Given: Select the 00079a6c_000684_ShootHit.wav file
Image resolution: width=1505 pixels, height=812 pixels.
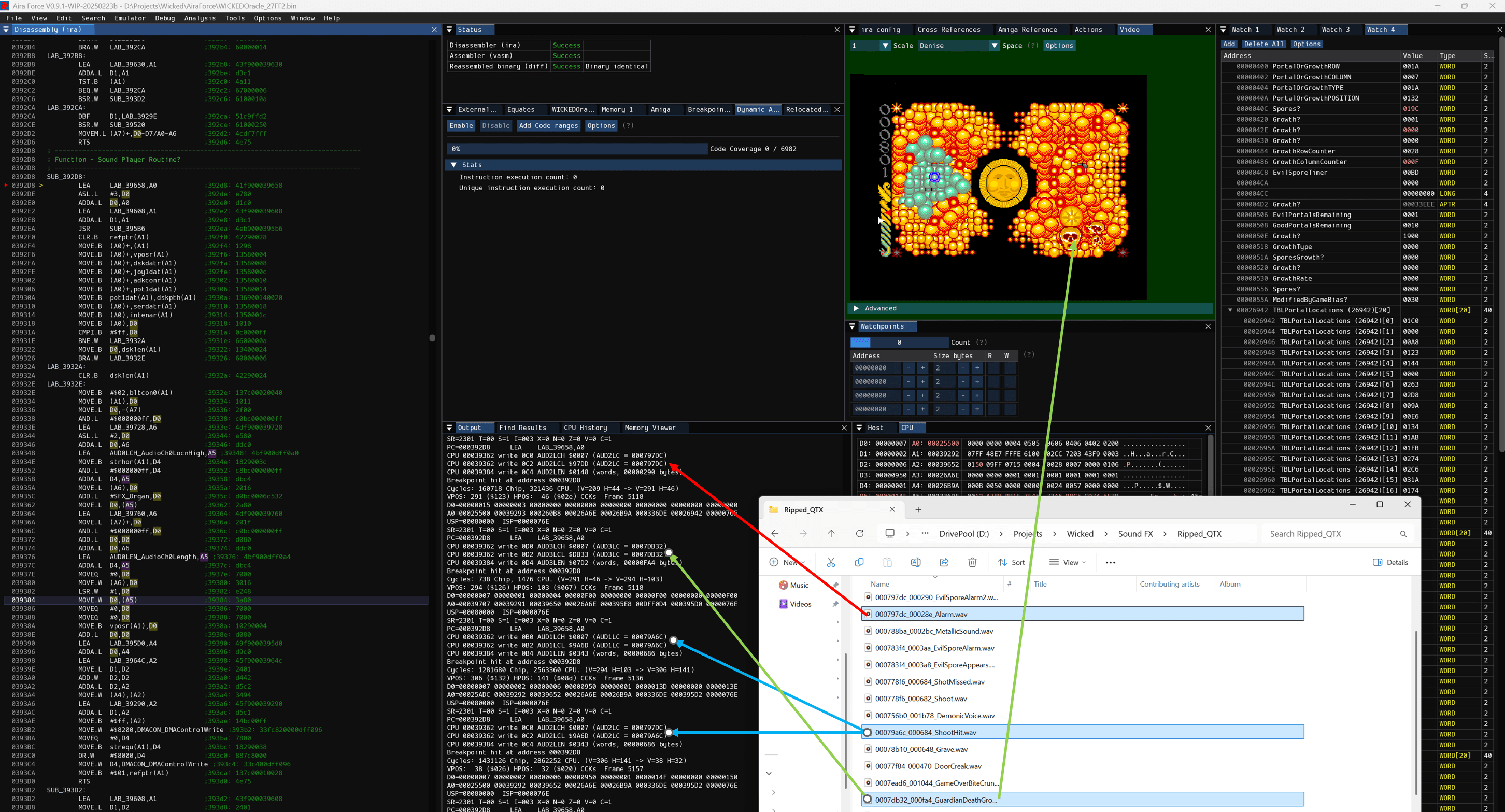Looking at the screenshot, I should coord(926,733).
